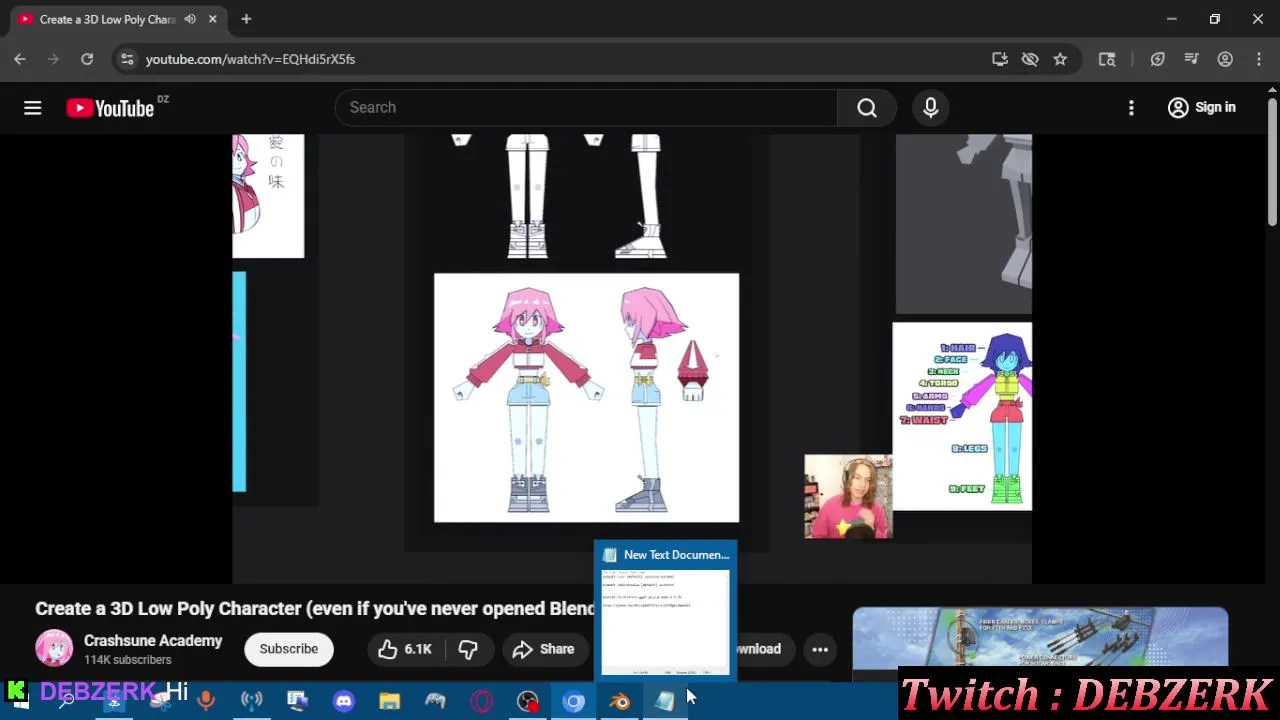Screen dimensions: 1280x720
Task: Open the YouTube guide hamburger menu
Action: (32, 108)
